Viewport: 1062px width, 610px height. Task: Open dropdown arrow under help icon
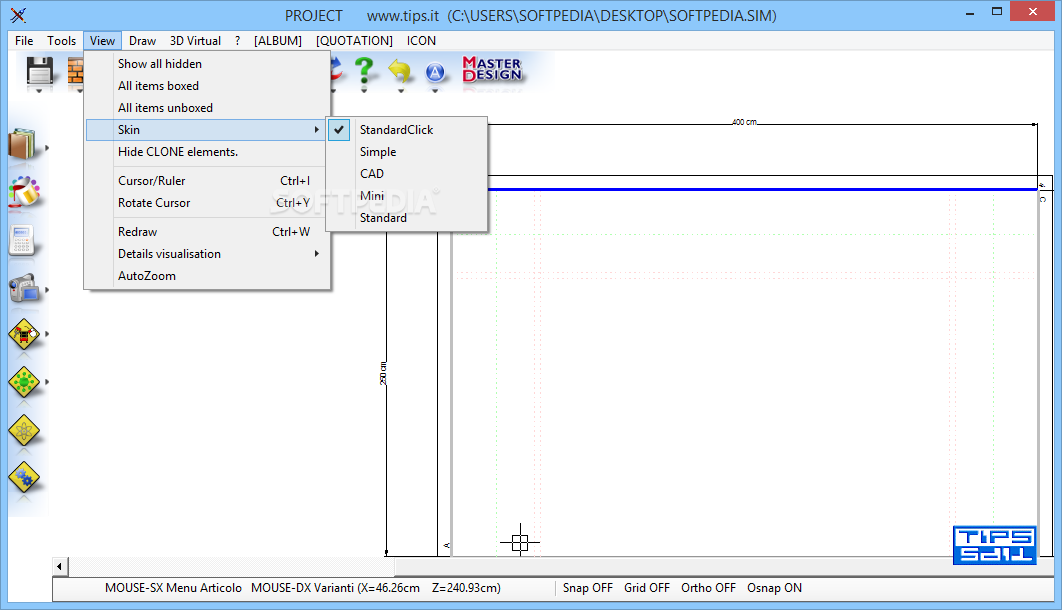coord(364,91)
